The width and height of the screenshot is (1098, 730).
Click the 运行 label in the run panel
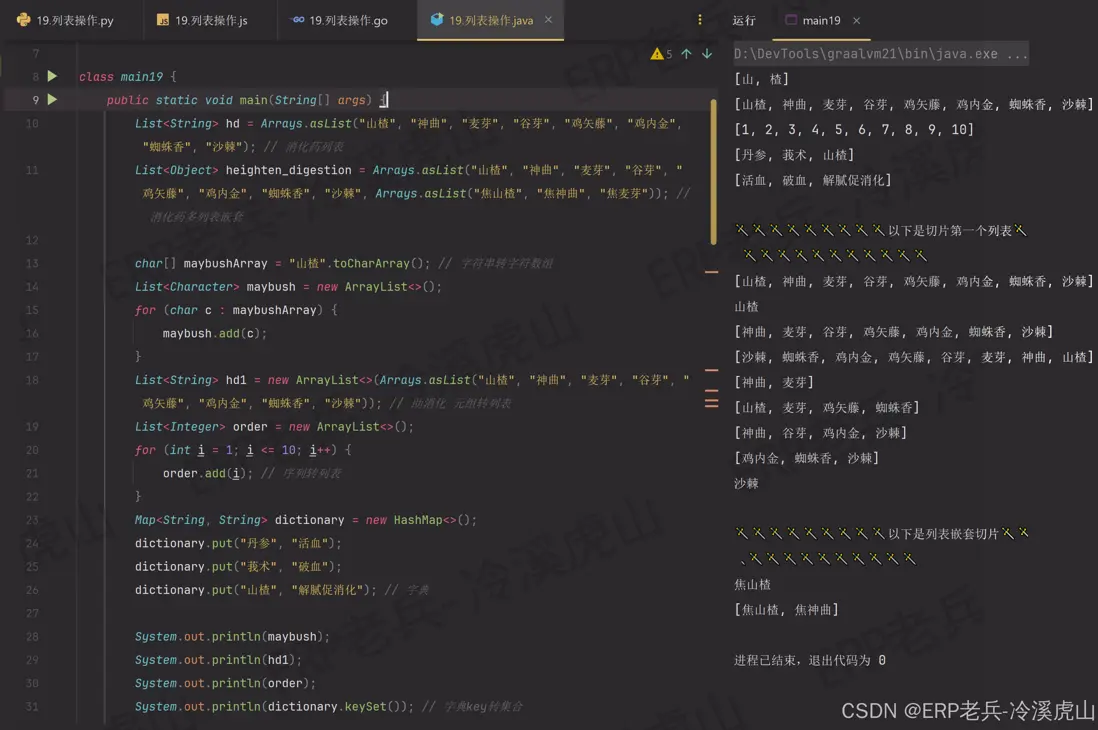tap(744, 20)
